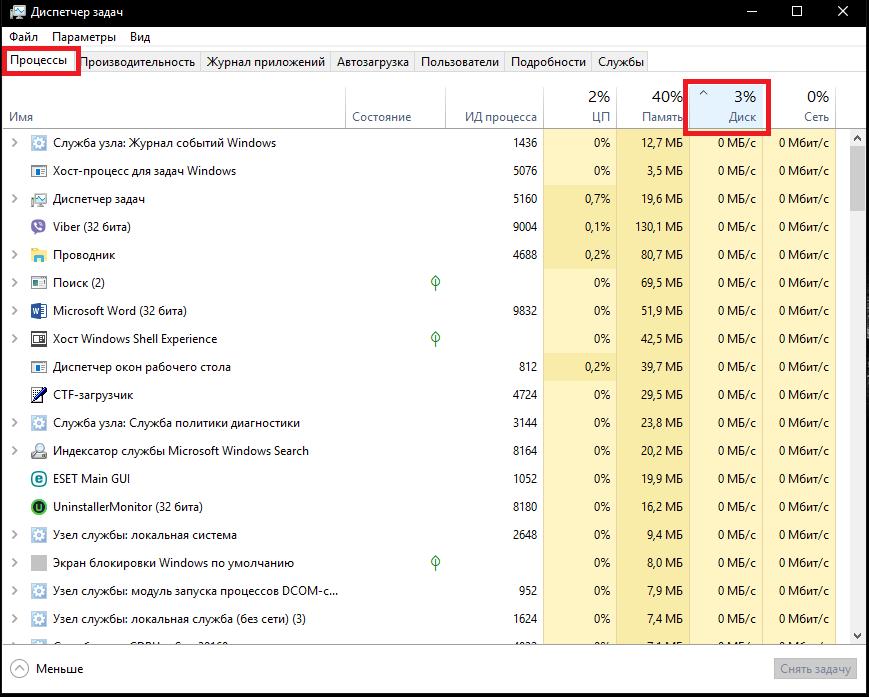Click the Windows Shell Experience host icon
This screenshot has height=697, width=869.
tap(38, 339)
